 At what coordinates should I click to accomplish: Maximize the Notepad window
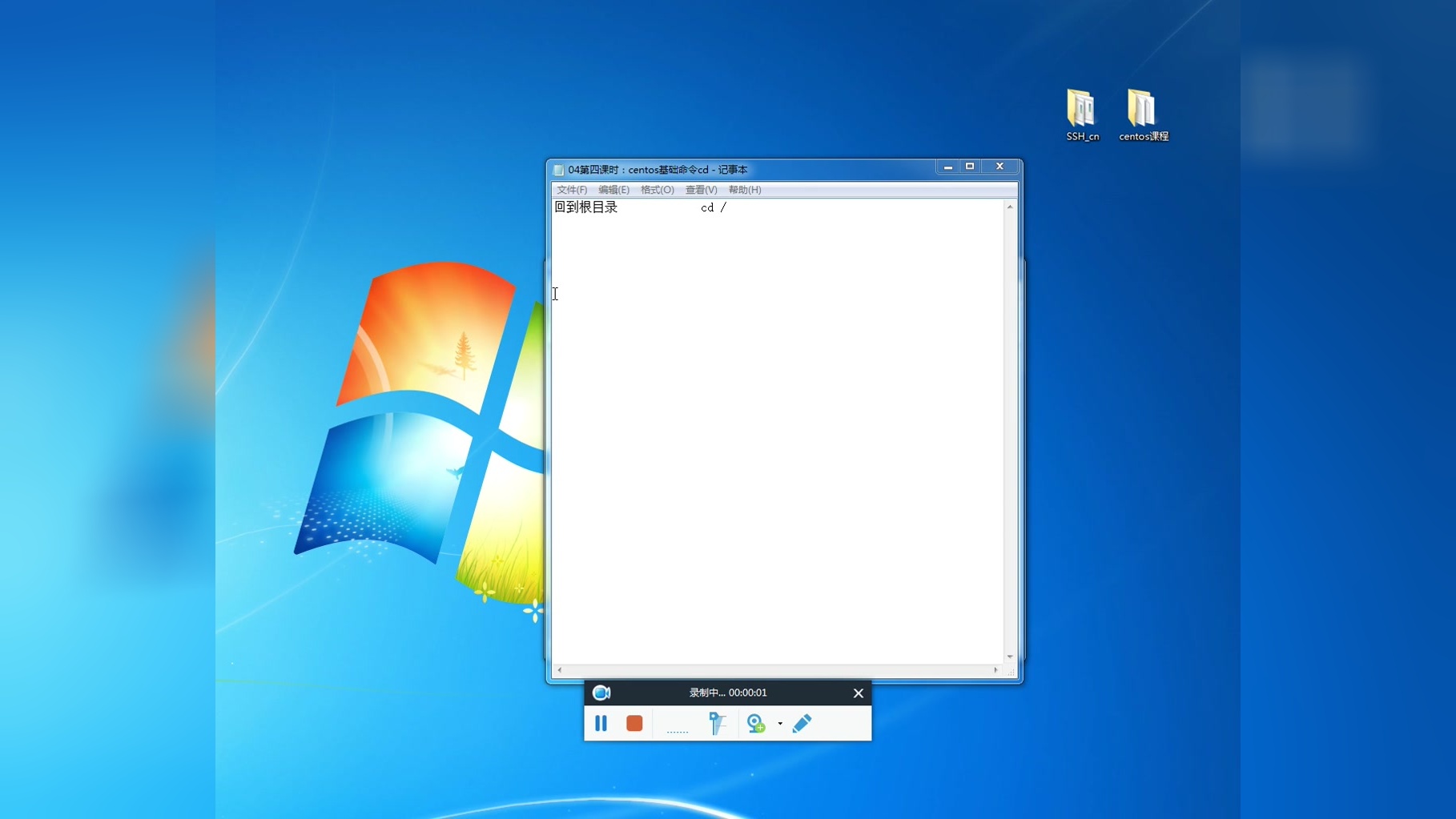click(x=970, y=167)
